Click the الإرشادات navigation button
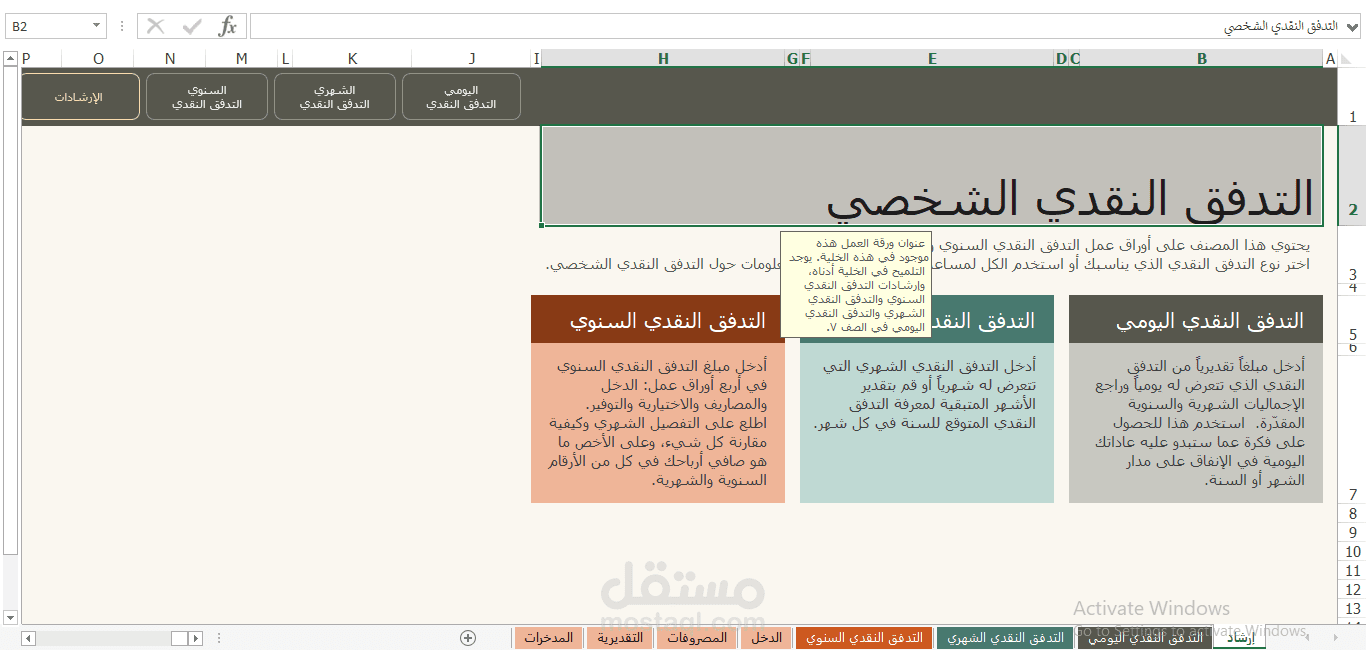Image resolution: width=1366 pixels, height=650 pixels. coord(80,97)
